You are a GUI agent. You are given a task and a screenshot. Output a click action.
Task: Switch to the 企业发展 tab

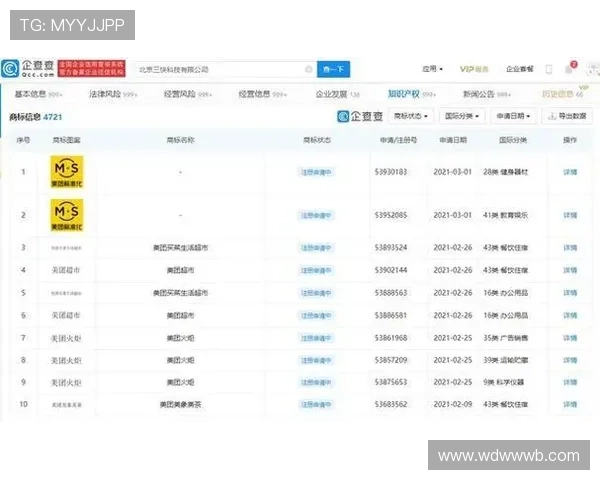coord(338,94)
